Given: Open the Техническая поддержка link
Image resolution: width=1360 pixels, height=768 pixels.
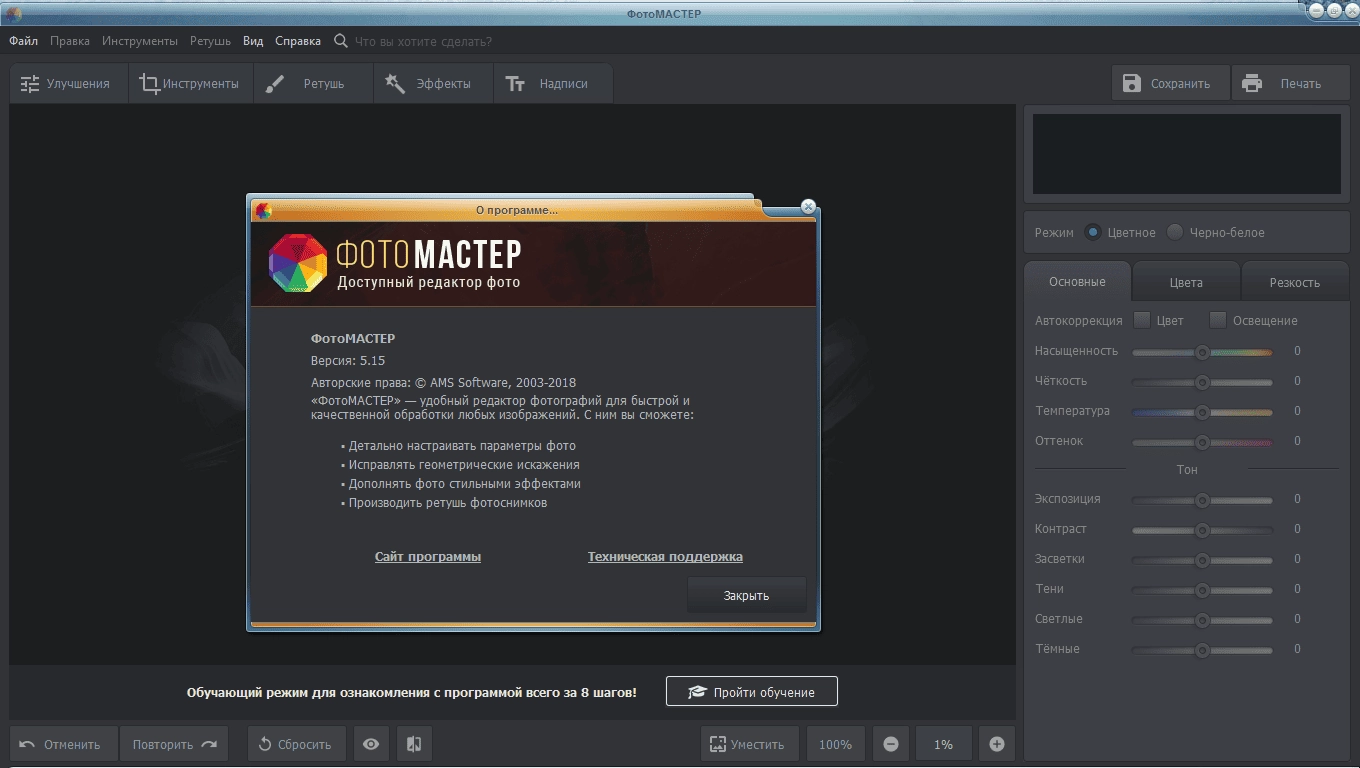Looking at the screenshot, I should pyautogui.click(x=665, y=557).
